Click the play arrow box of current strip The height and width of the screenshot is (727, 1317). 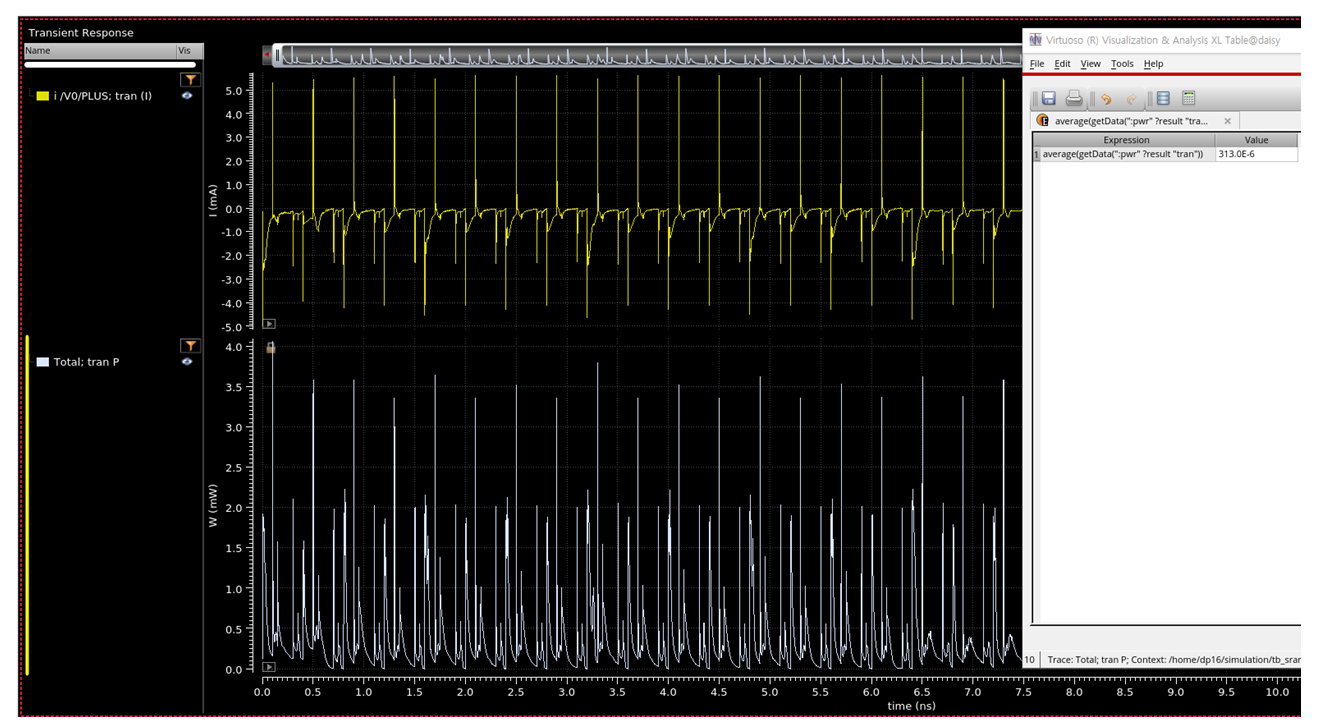(269, 324)
